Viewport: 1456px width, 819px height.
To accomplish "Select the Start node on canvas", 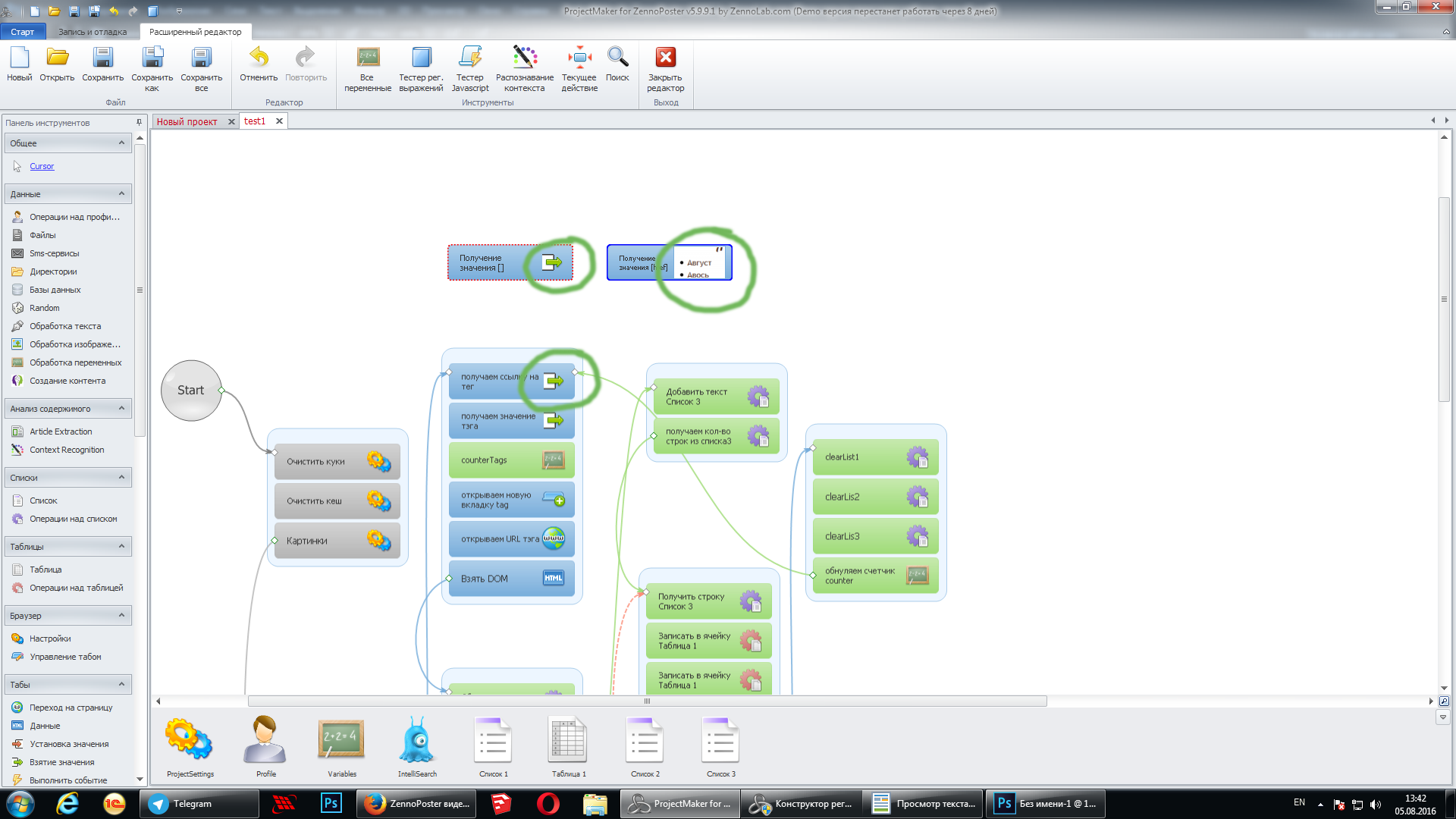I will click(191, 391).
